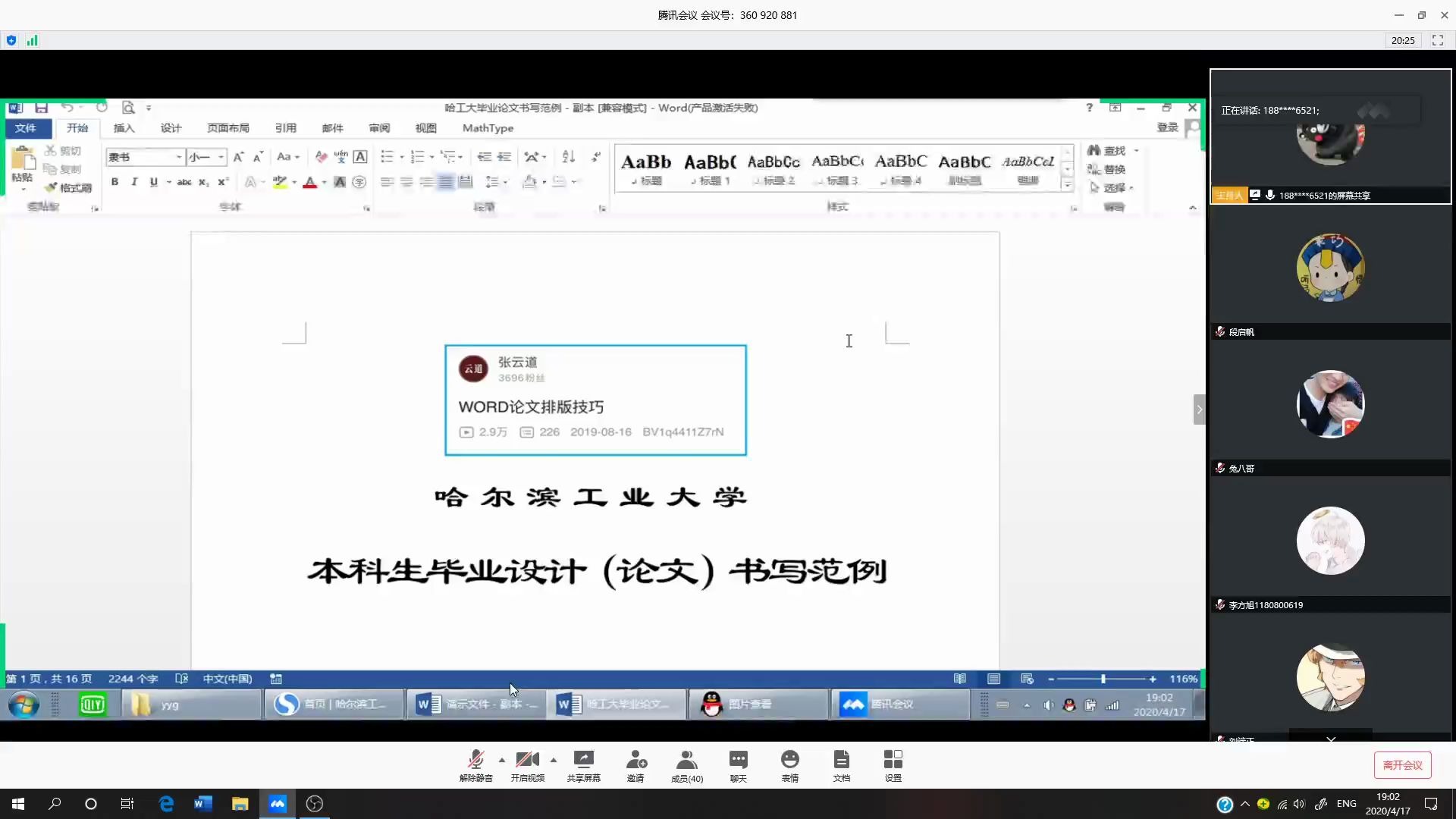Open the font name dropdown showing 隶书
Screen dimensions: 1456x819
pyautogui.click(x=180, y=157)
